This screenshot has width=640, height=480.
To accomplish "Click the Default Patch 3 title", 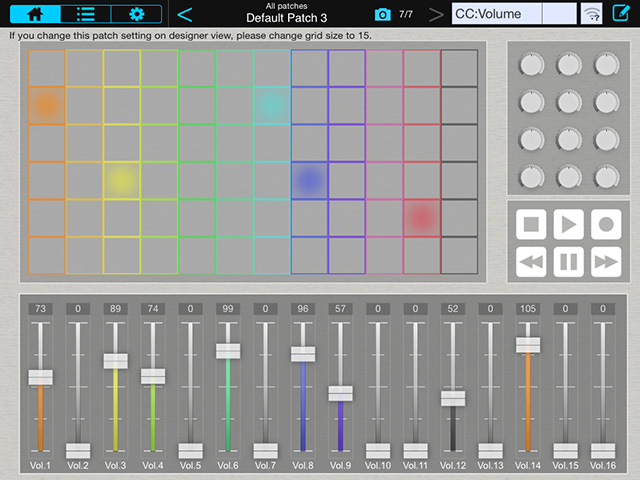I will (x=287, y=18).
